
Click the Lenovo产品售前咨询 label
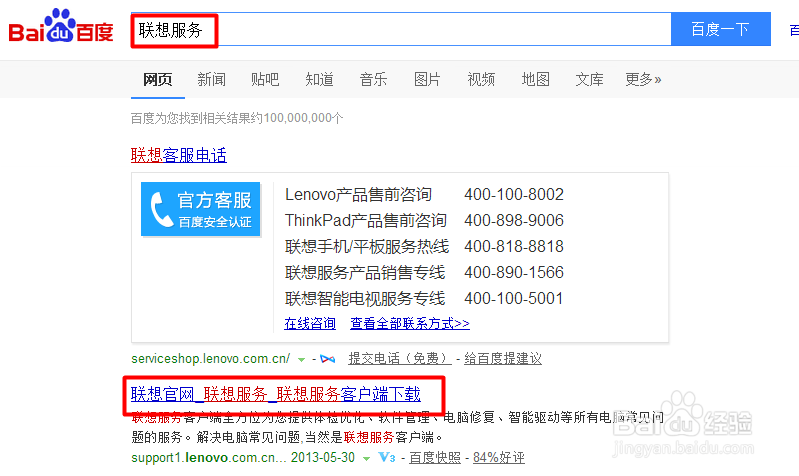coord(358,195)
